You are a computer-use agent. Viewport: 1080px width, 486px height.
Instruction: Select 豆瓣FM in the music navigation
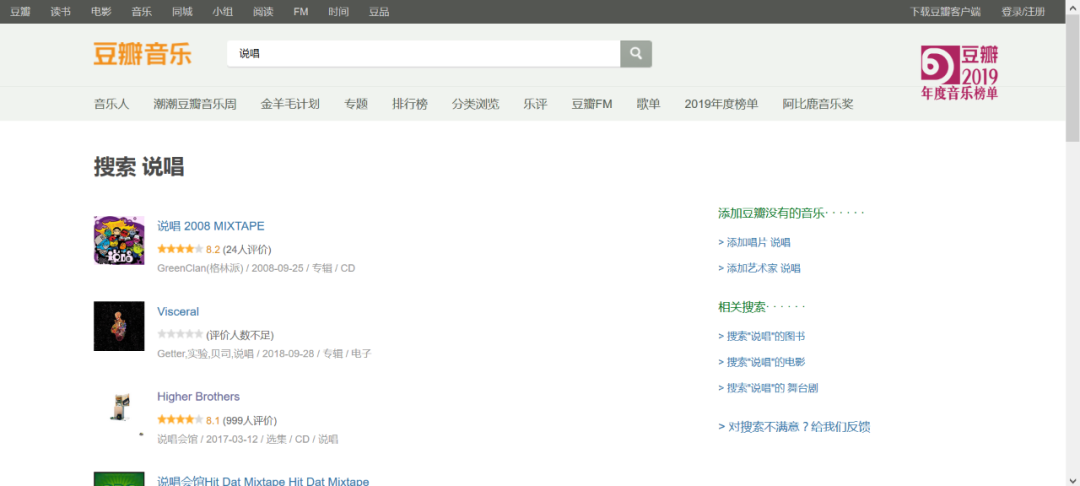click(x=591, y=104)
